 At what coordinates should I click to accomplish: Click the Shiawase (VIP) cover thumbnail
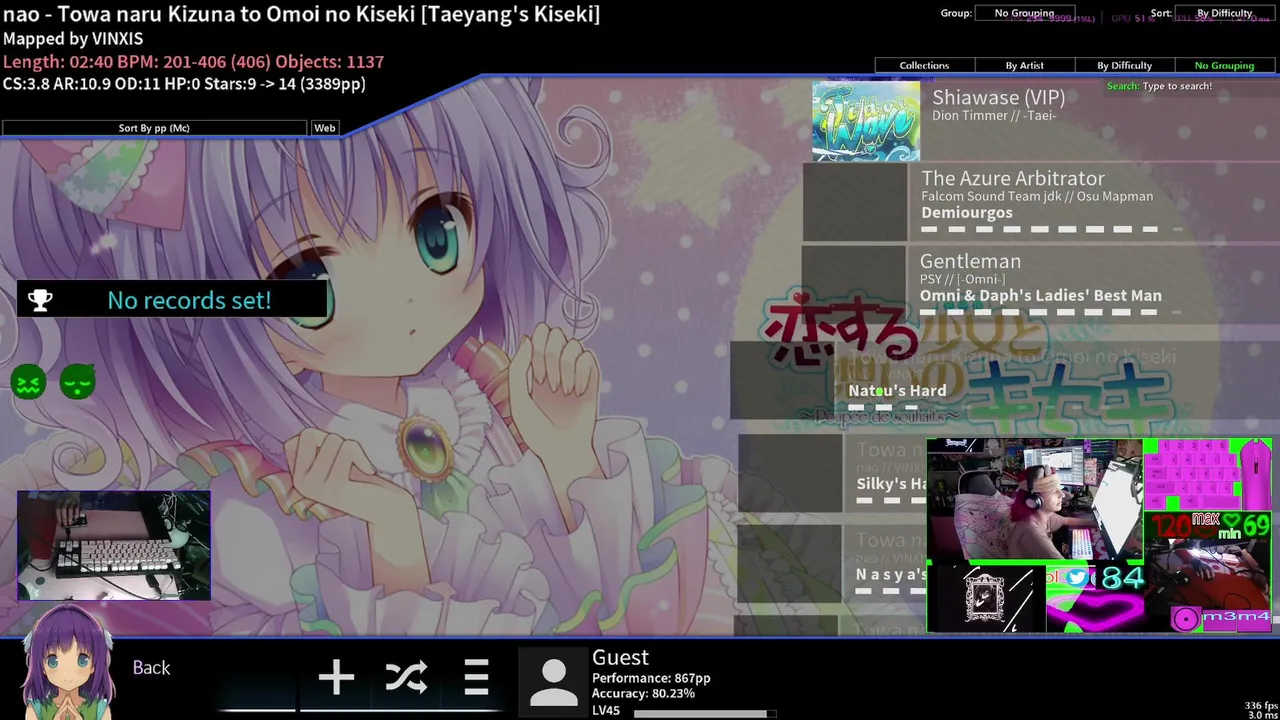coord(866,121)
